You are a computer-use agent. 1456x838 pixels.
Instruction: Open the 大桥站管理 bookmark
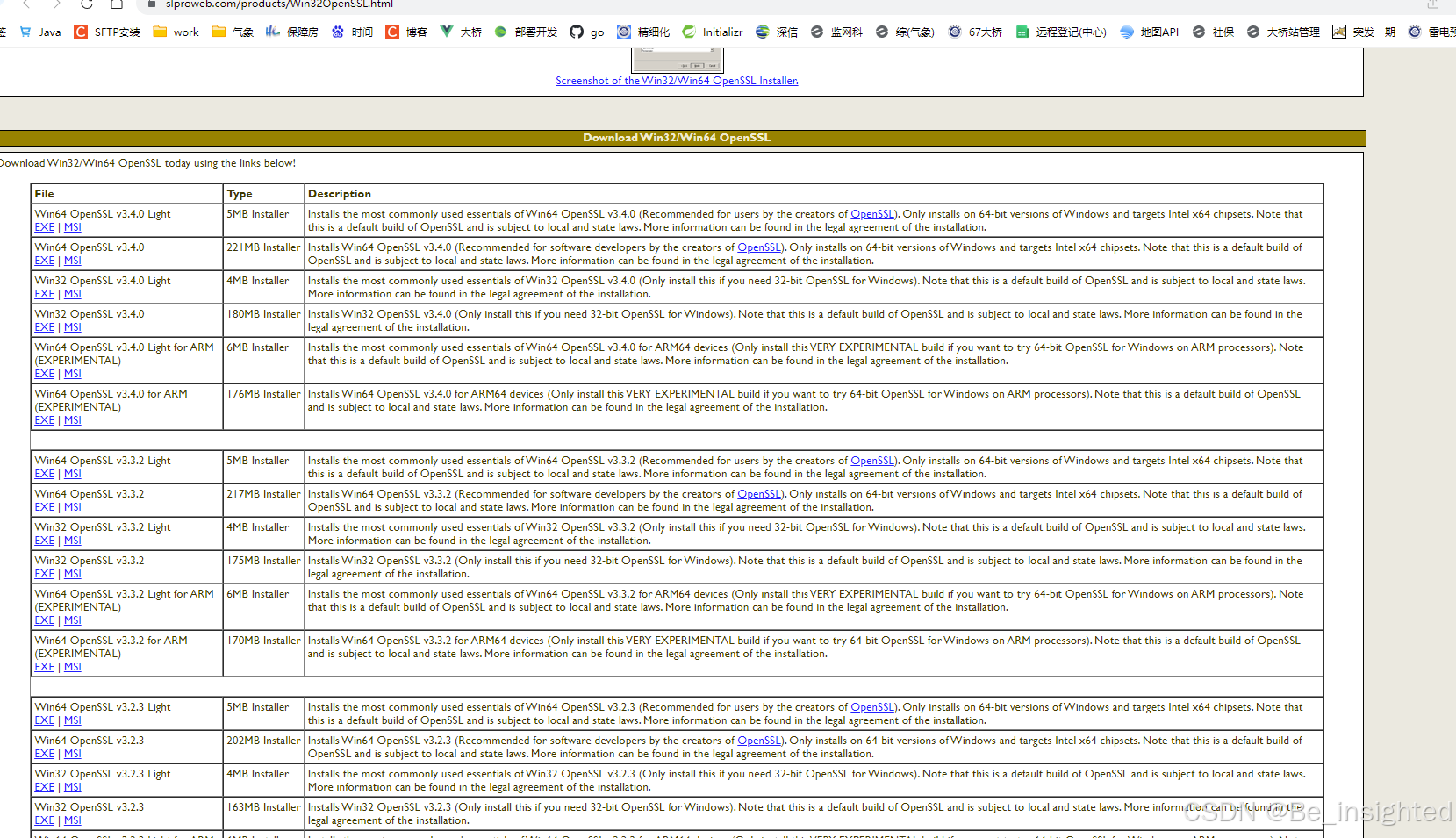coord(1283,32)
